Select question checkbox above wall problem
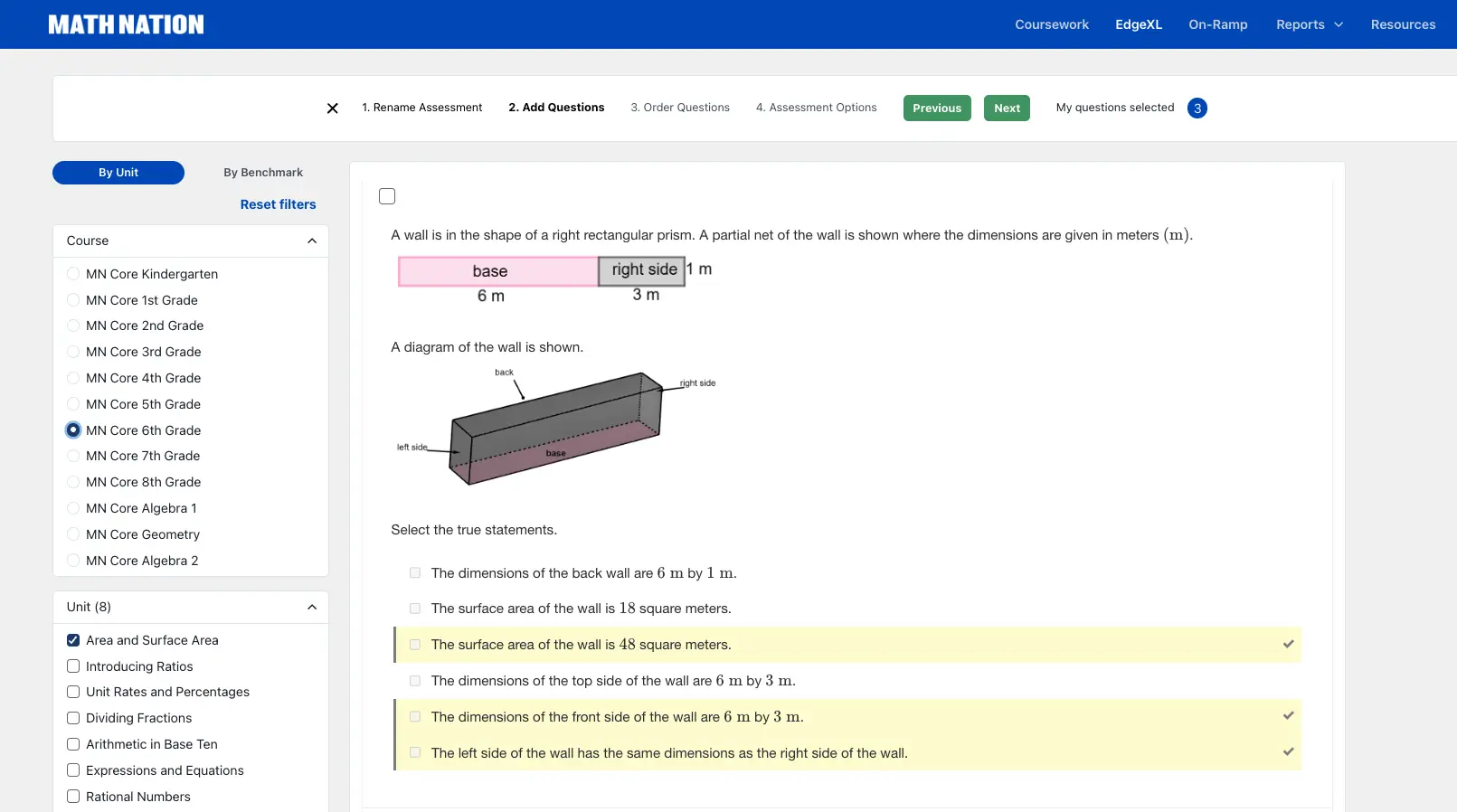 click(387, 196)
